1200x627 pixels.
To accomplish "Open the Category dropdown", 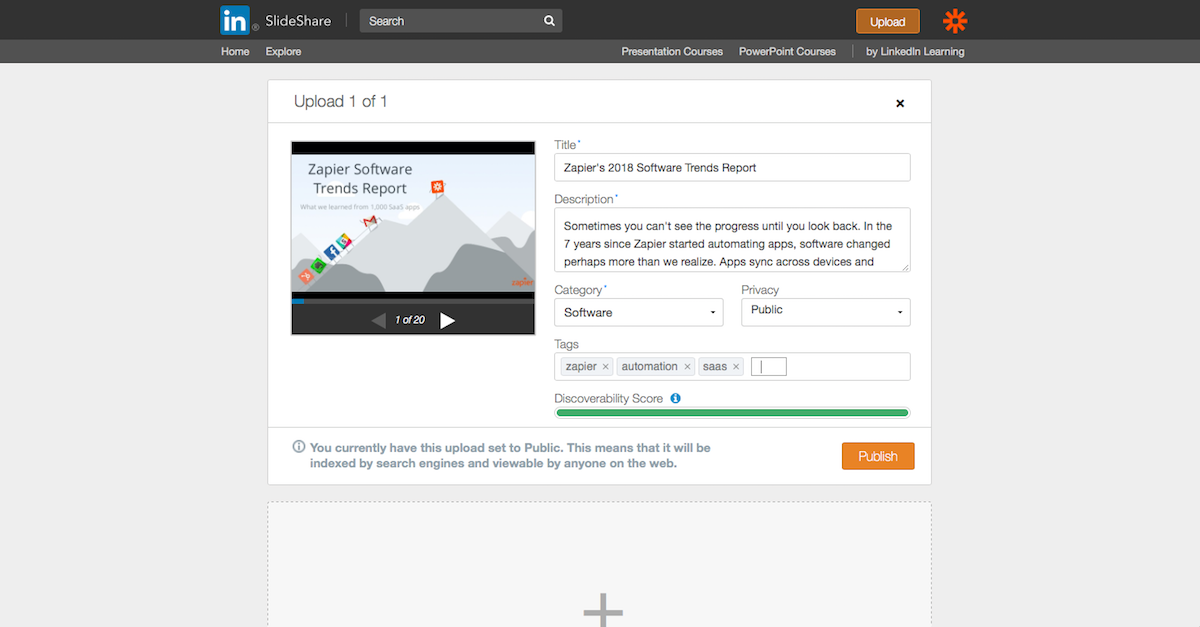I will pos(639,312).
